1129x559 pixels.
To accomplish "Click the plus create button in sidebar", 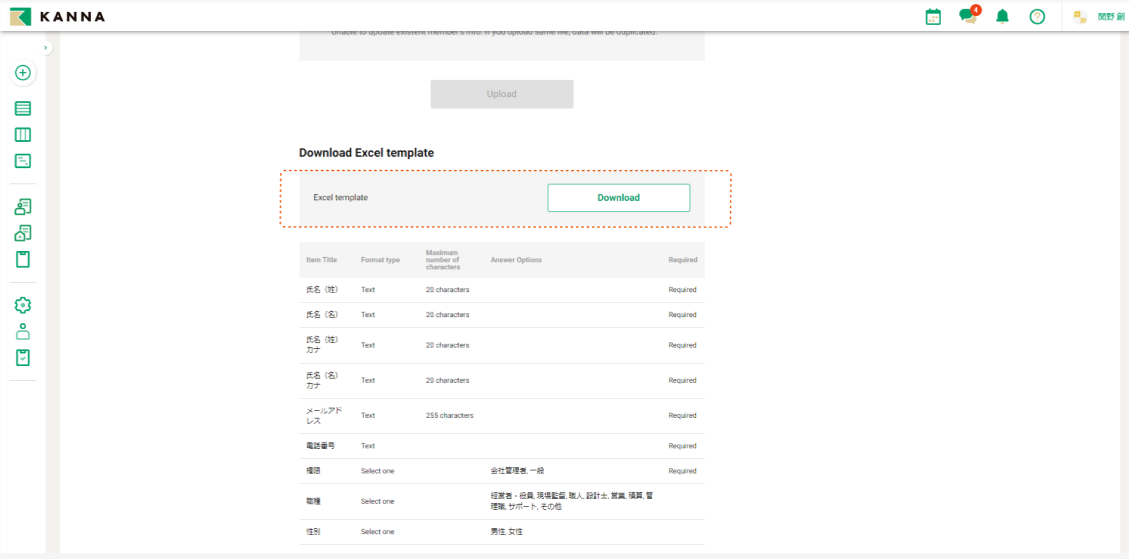I will 23,73.
